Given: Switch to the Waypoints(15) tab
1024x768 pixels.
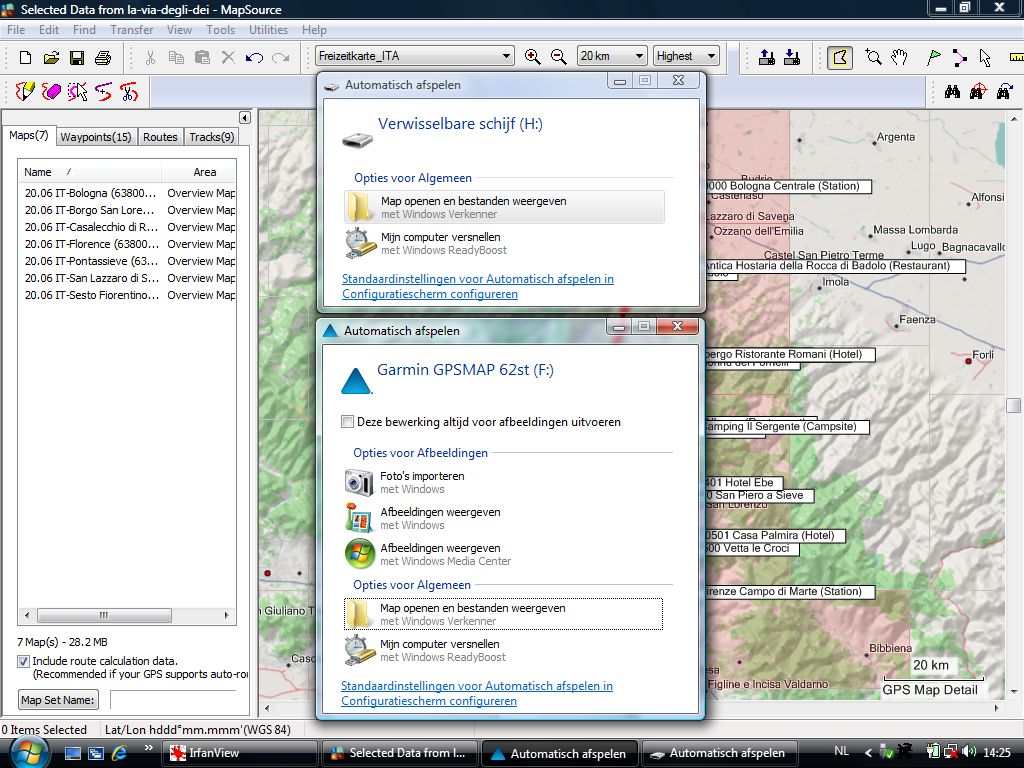Looking at the screenshot, I should (95, 137).
